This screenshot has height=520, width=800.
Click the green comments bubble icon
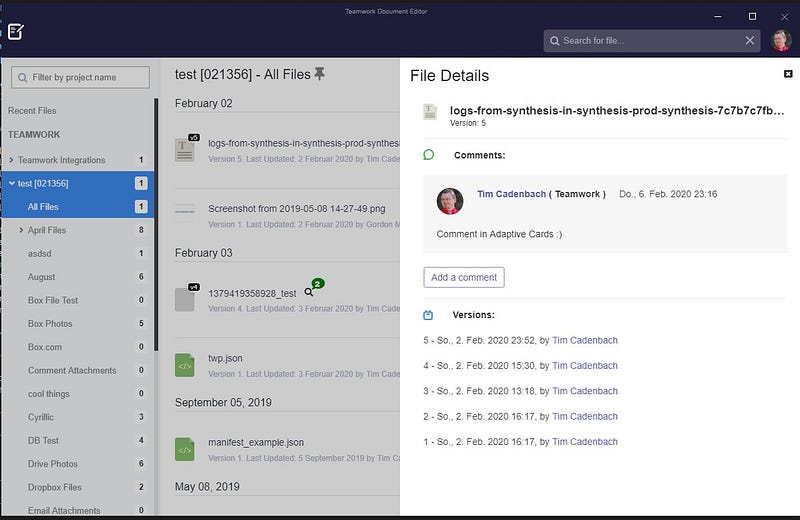coord(429,155)
